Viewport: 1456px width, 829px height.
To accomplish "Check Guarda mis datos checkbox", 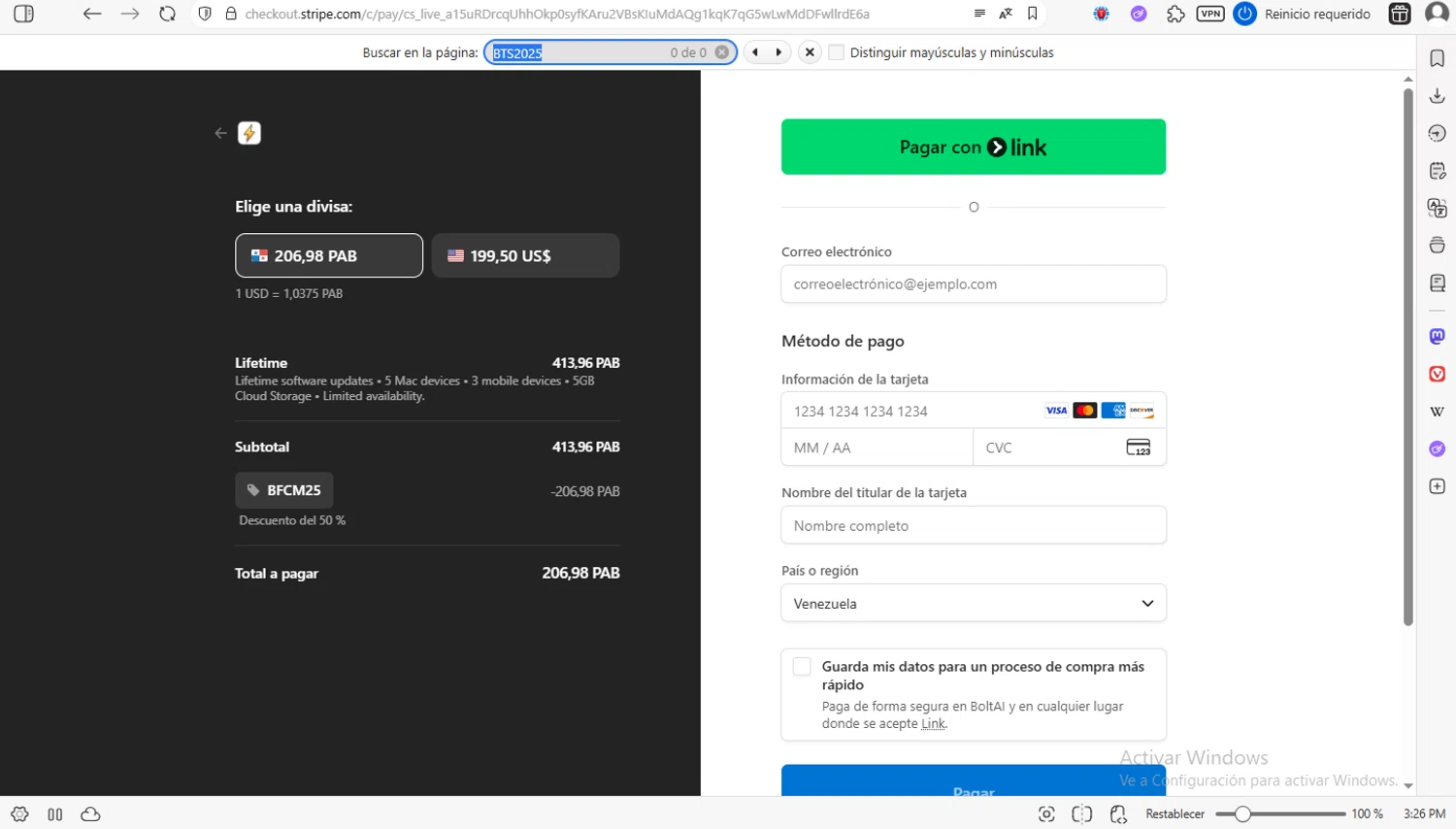I will pos(802,667).
